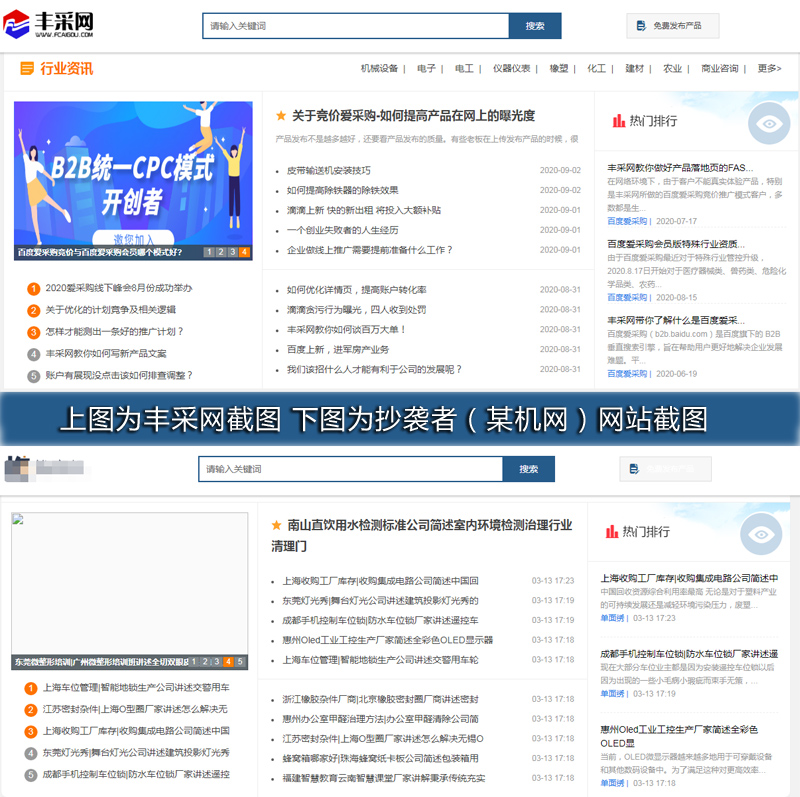Image resolution: width=800 pixels, height=797 pixels.
Task: Click the 搜索 button in top search bar
Action: tap(535, 26)
